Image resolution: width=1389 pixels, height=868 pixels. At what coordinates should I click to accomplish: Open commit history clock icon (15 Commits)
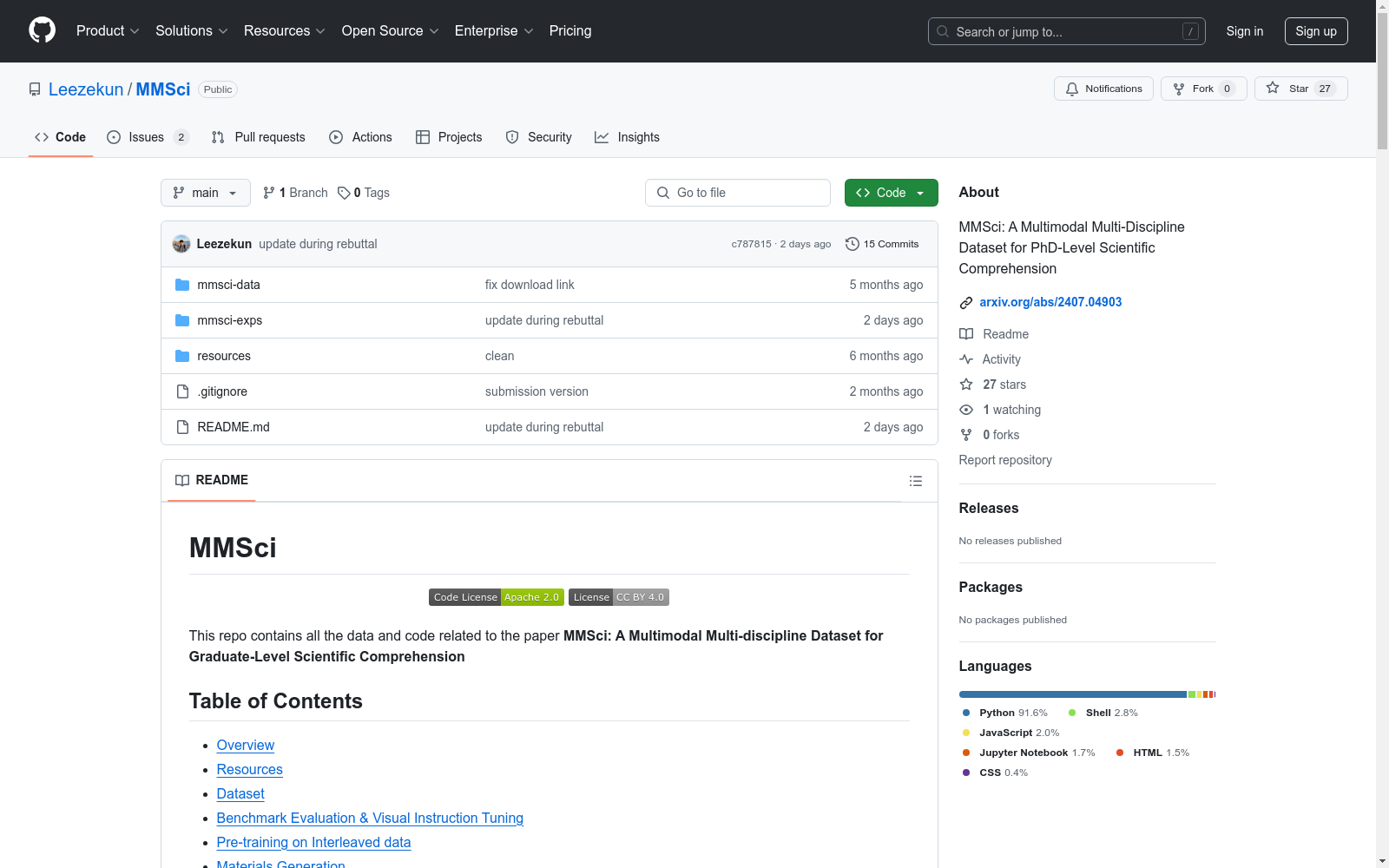tap(852, 244)
